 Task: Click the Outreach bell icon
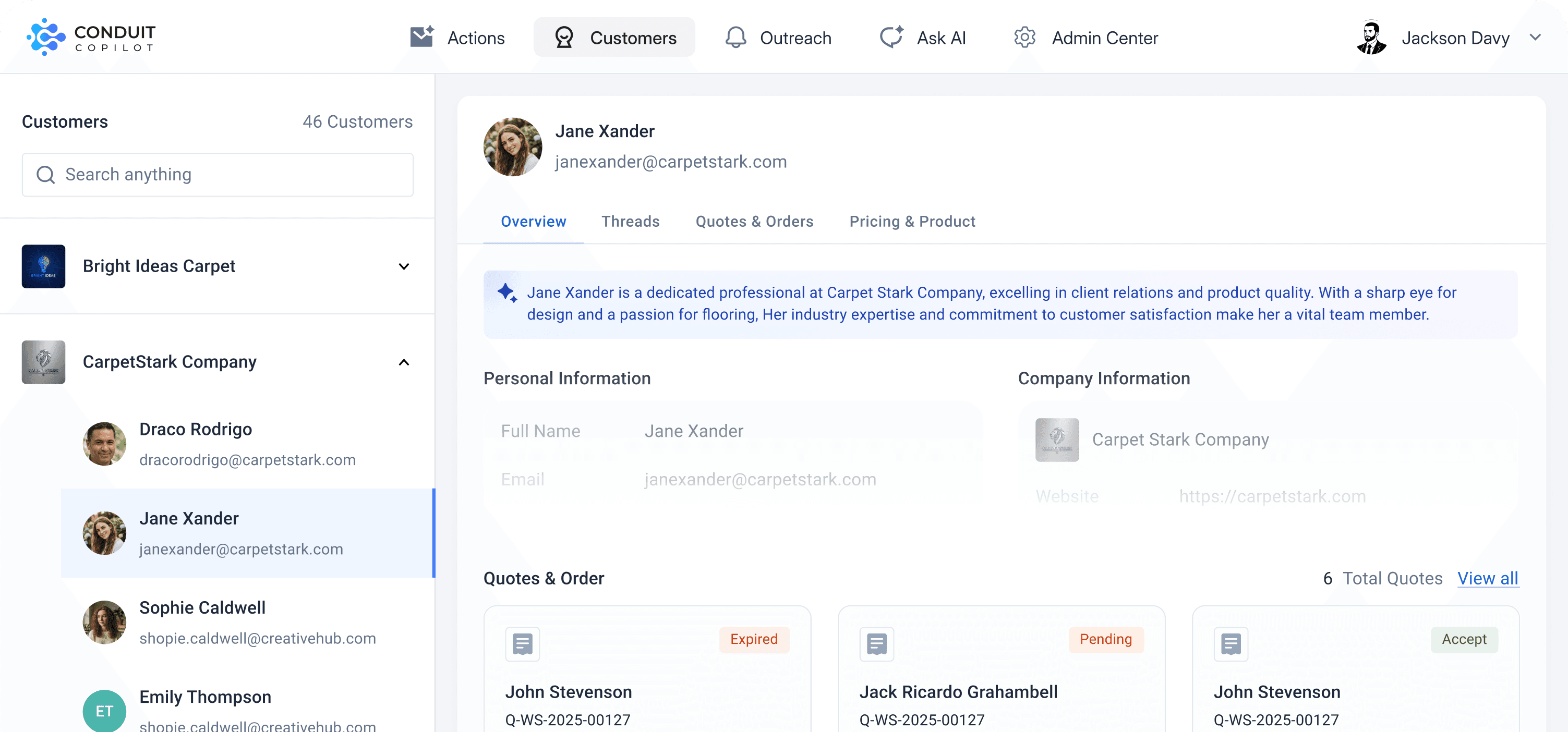point(735,38)
